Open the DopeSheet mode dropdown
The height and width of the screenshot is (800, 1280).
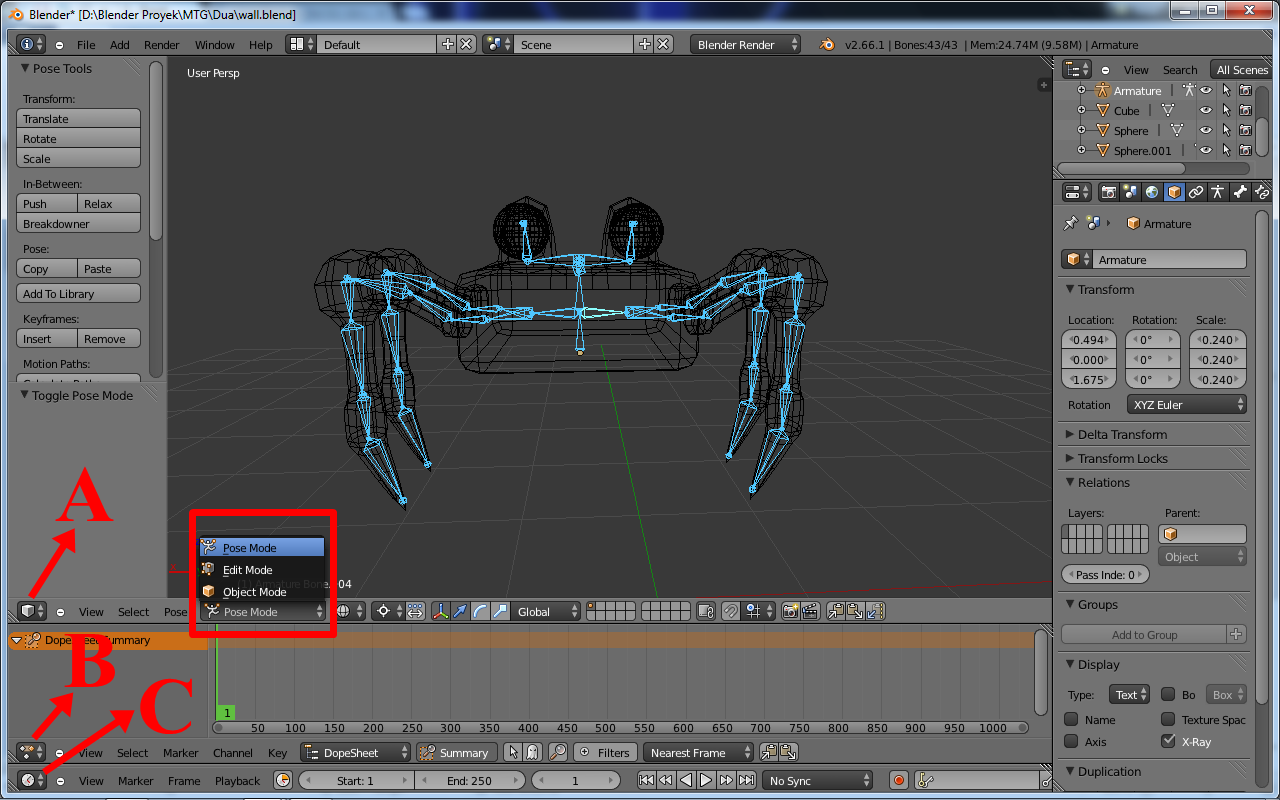(355, 752)
